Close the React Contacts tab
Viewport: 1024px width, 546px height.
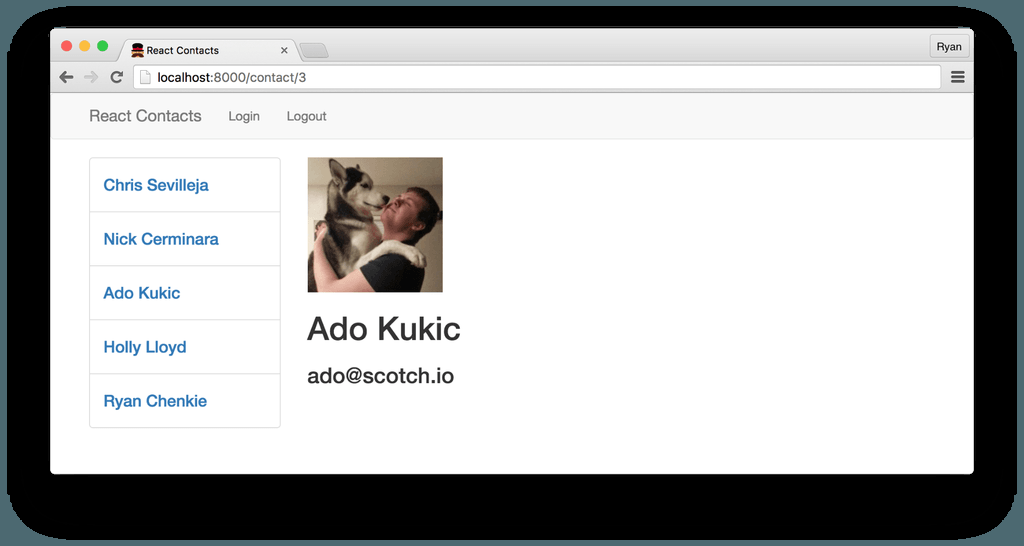[x=284, y=50]
